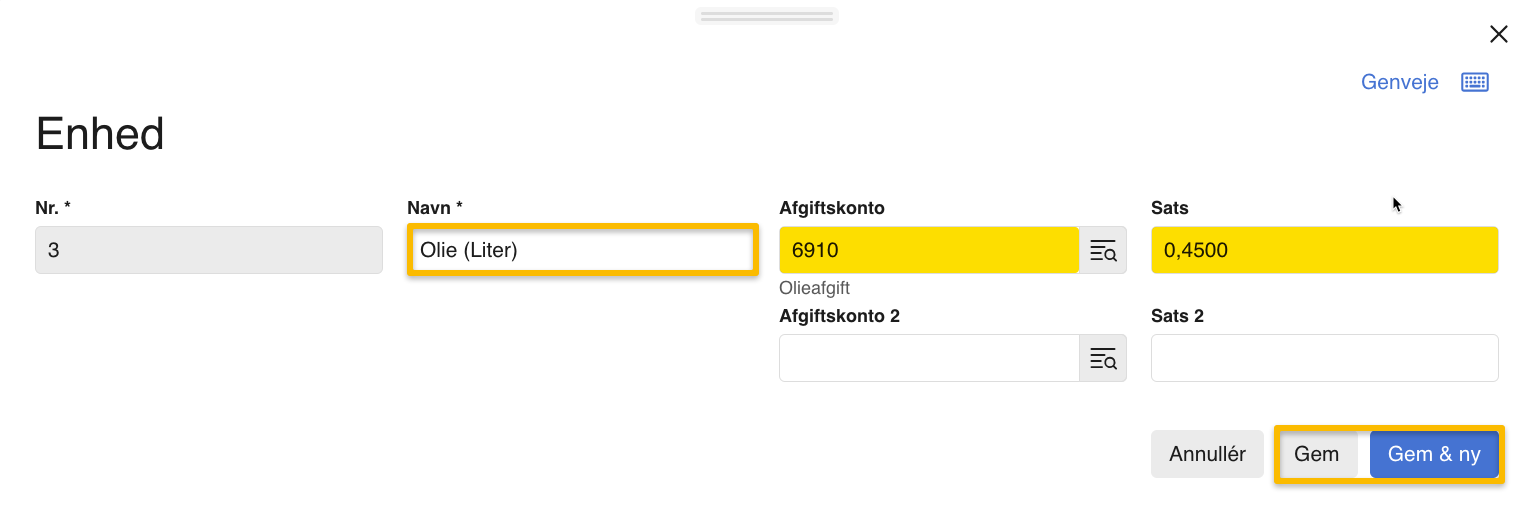Grab the drag handle at dialog top
1527x511 pixels.
pos(766,16)
